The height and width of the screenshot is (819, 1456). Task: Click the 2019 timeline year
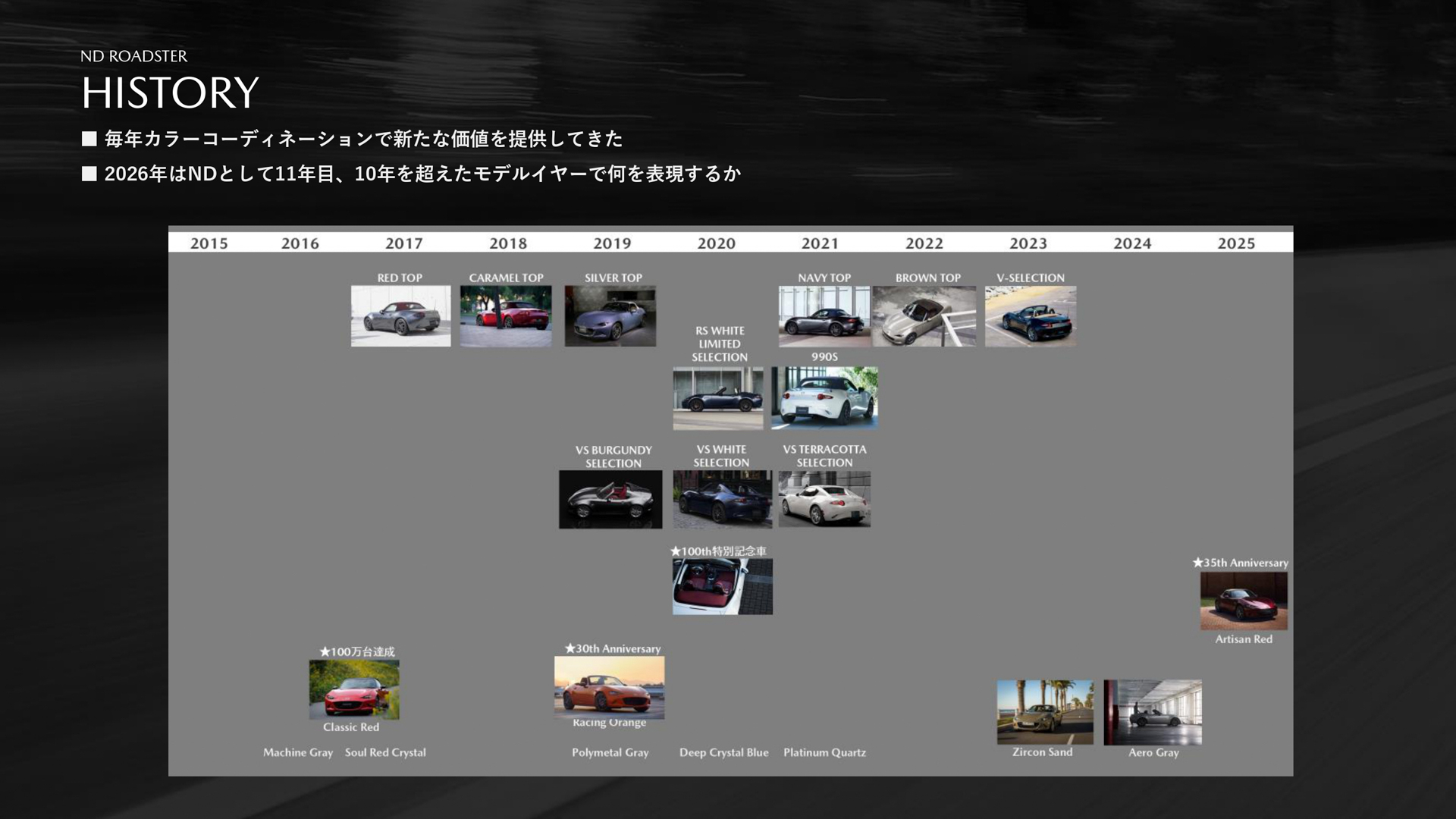pos(612,243)
